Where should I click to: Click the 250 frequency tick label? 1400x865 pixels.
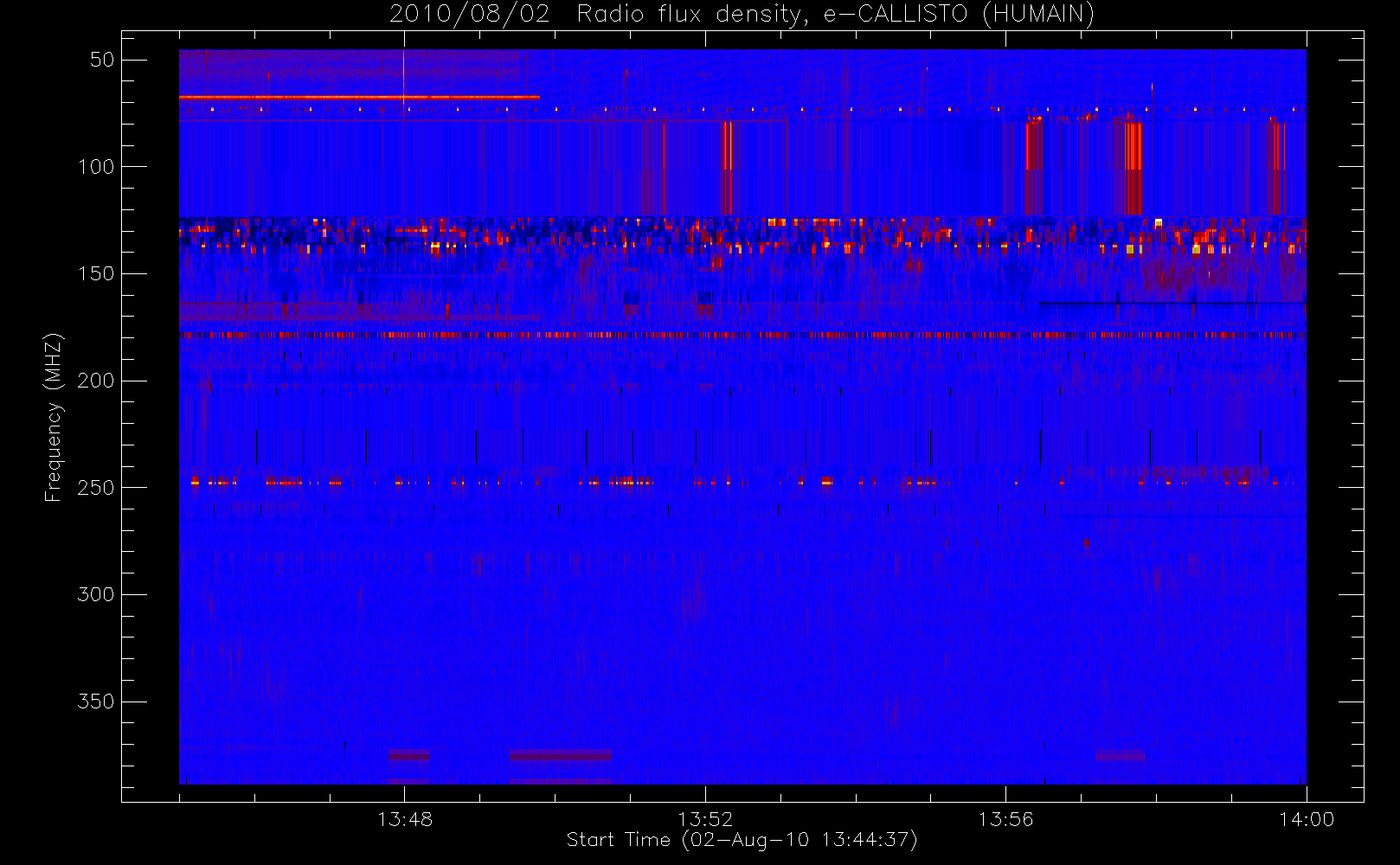coord(96,488)
